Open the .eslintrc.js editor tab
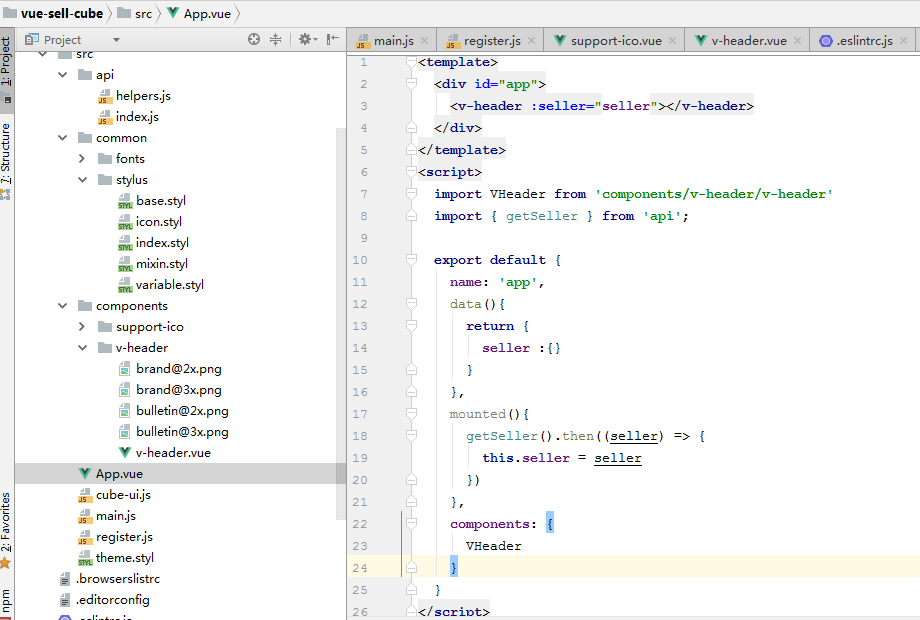This screenshot has width=920, height=620. pos(863,41)
